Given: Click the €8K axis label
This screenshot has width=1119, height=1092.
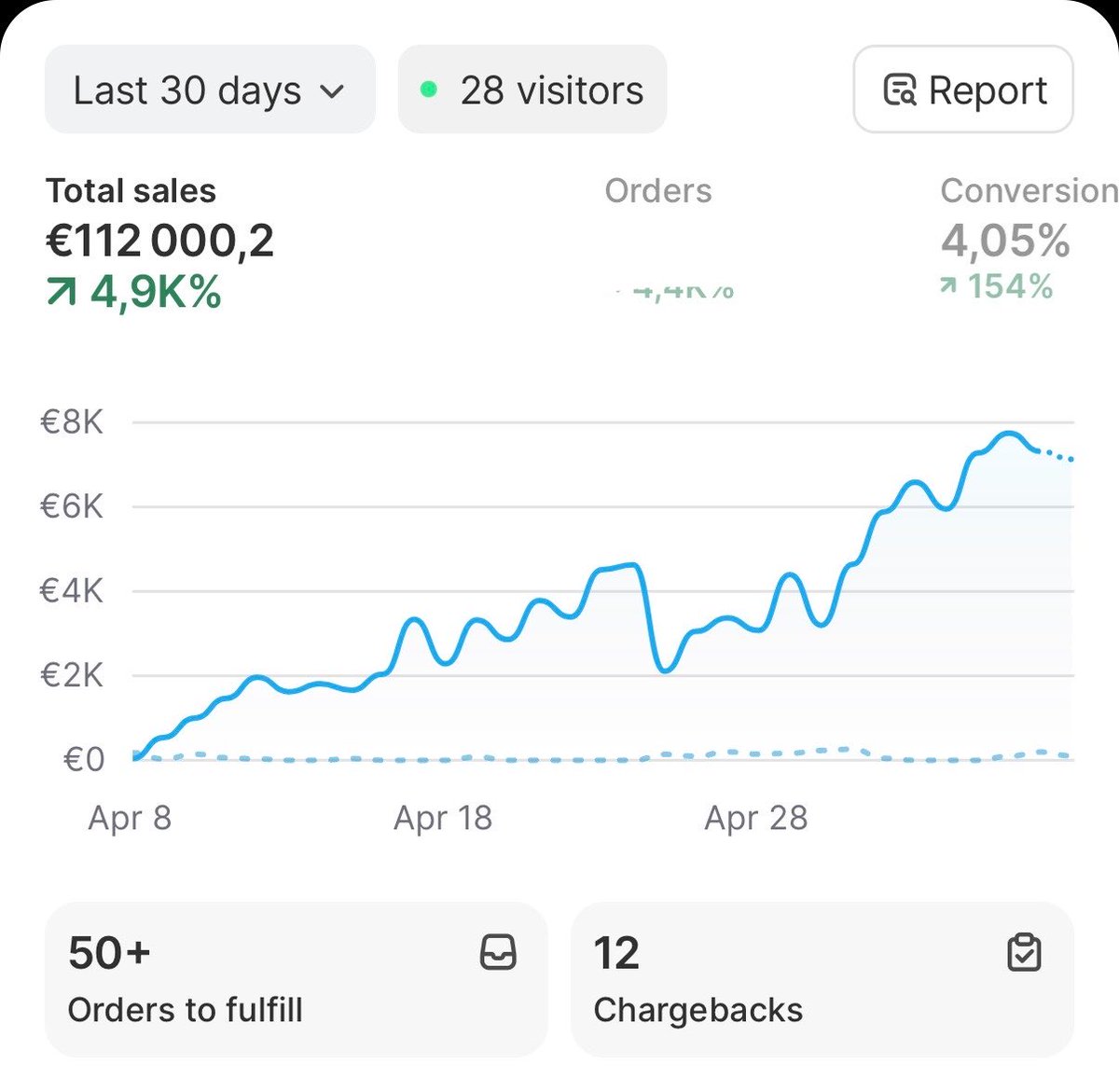Looking at the screenshot, I should pyautogui.click(x=72, y=422).
